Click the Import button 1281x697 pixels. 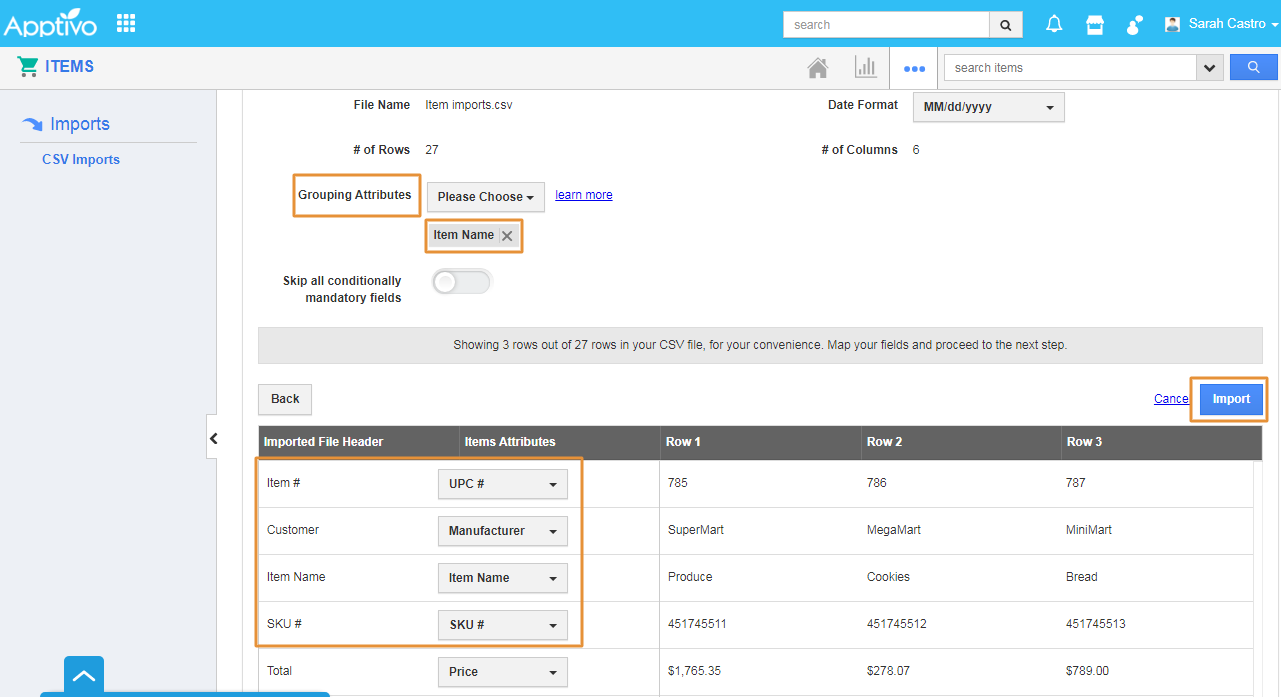click(1231, 399)
